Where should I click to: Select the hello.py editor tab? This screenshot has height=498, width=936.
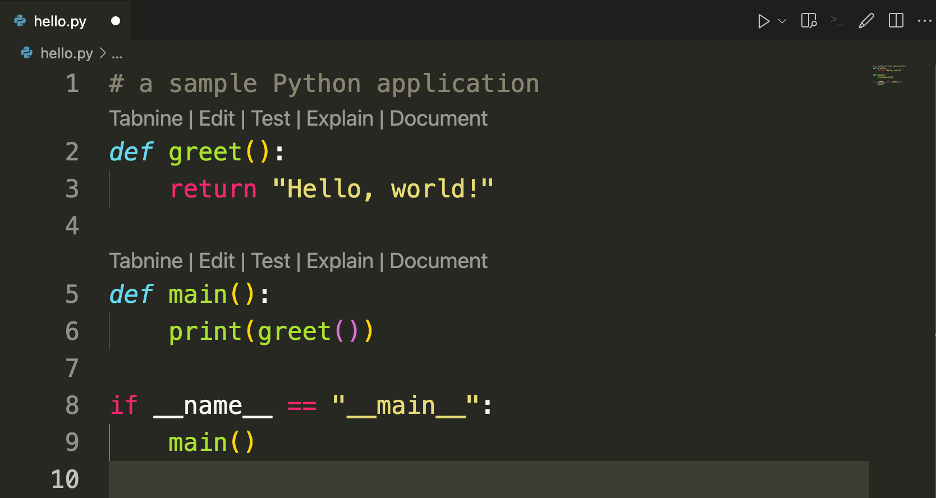click(x=59, y=20)
